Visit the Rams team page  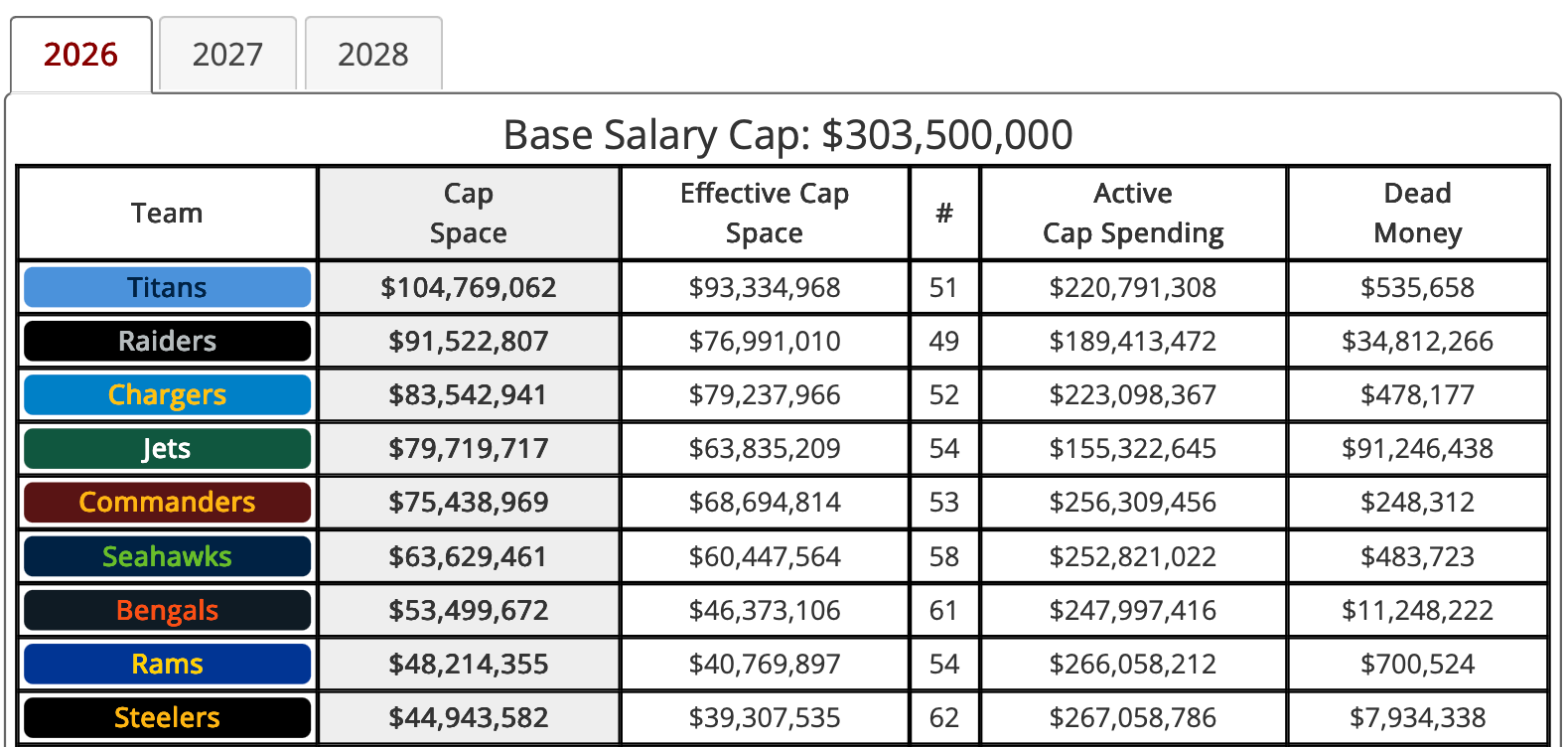[167, 664]
